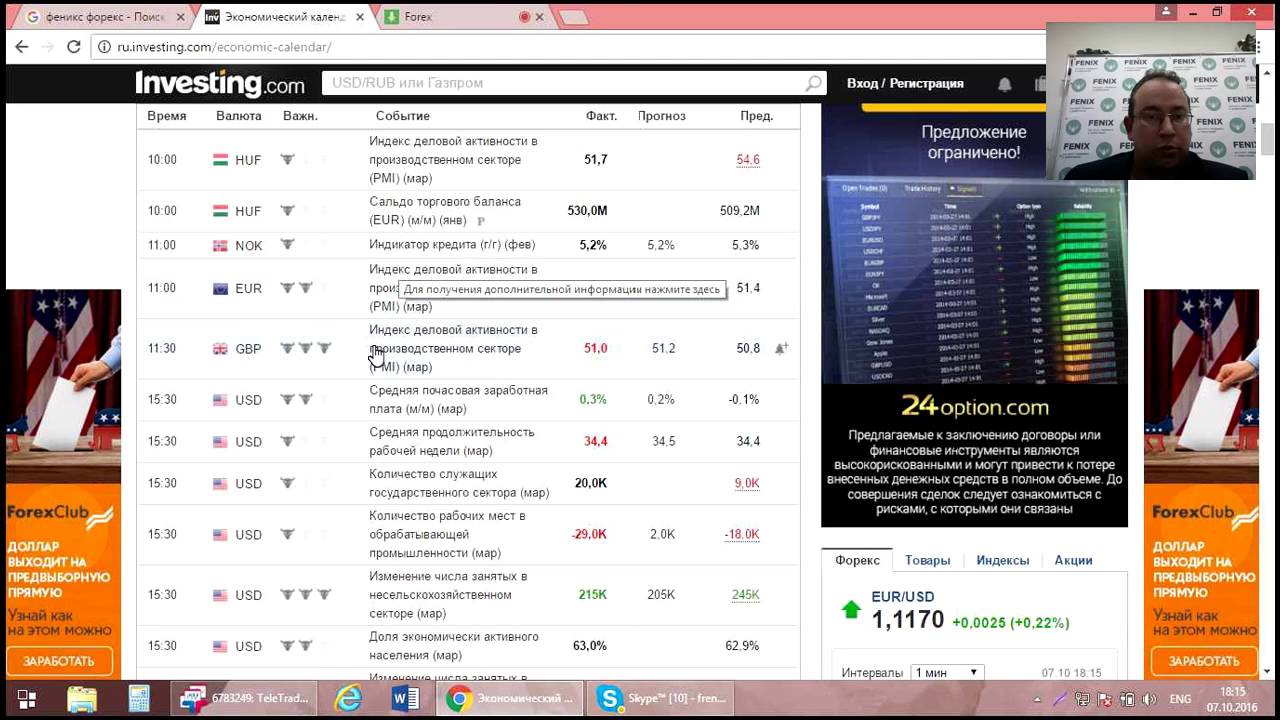Screen dimensions: 1280x720
Task: Create alert for GBP PMI event
Action: pyautogui.click(x=781, y=348)
